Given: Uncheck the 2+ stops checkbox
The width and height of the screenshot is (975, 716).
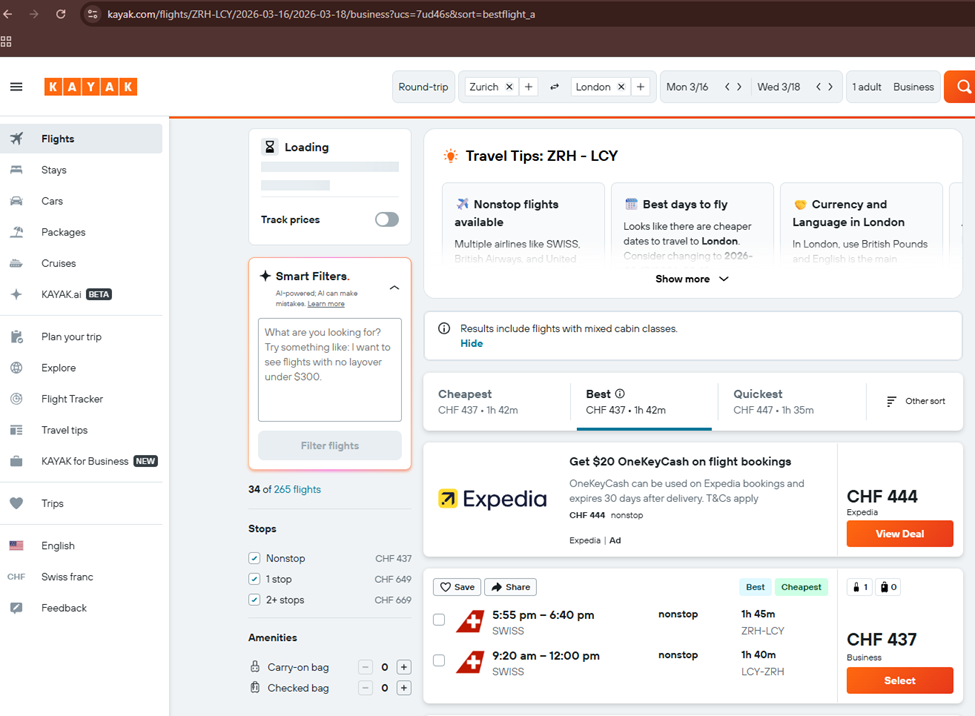Looking at the screenshot, I should tap(254, 600).
